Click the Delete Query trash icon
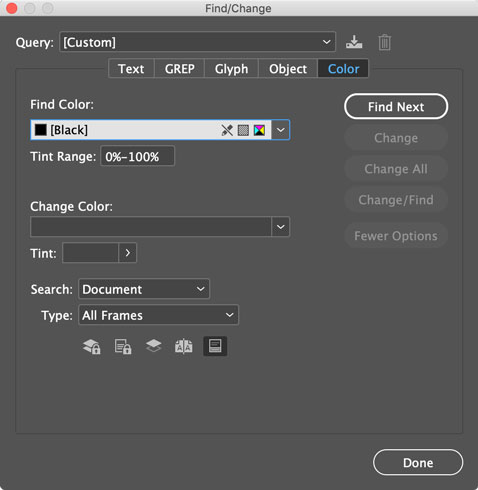This screenshot has height=490, width=478. coord(384,42)
